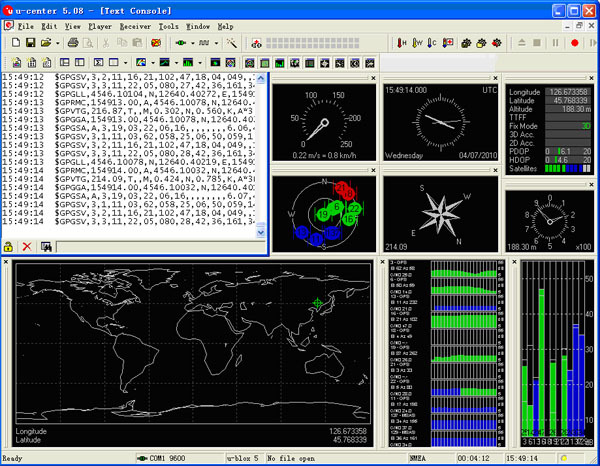Click the gear icon with red arrow

tap(496, 43)
